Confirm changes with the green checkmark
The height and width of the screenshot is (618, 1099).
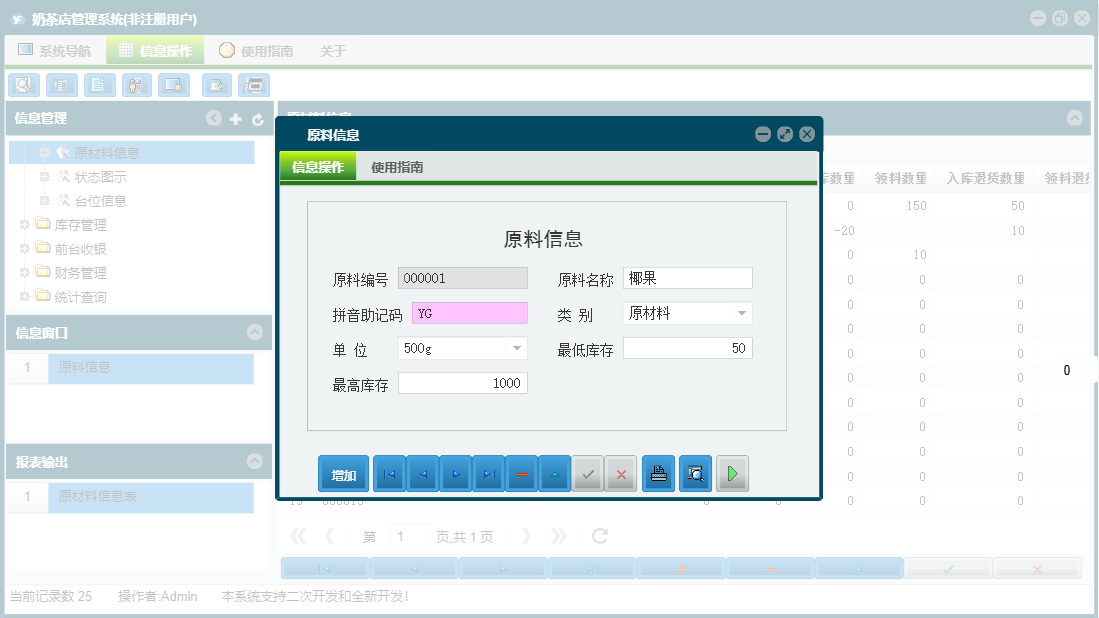click(x=588, y=474)
